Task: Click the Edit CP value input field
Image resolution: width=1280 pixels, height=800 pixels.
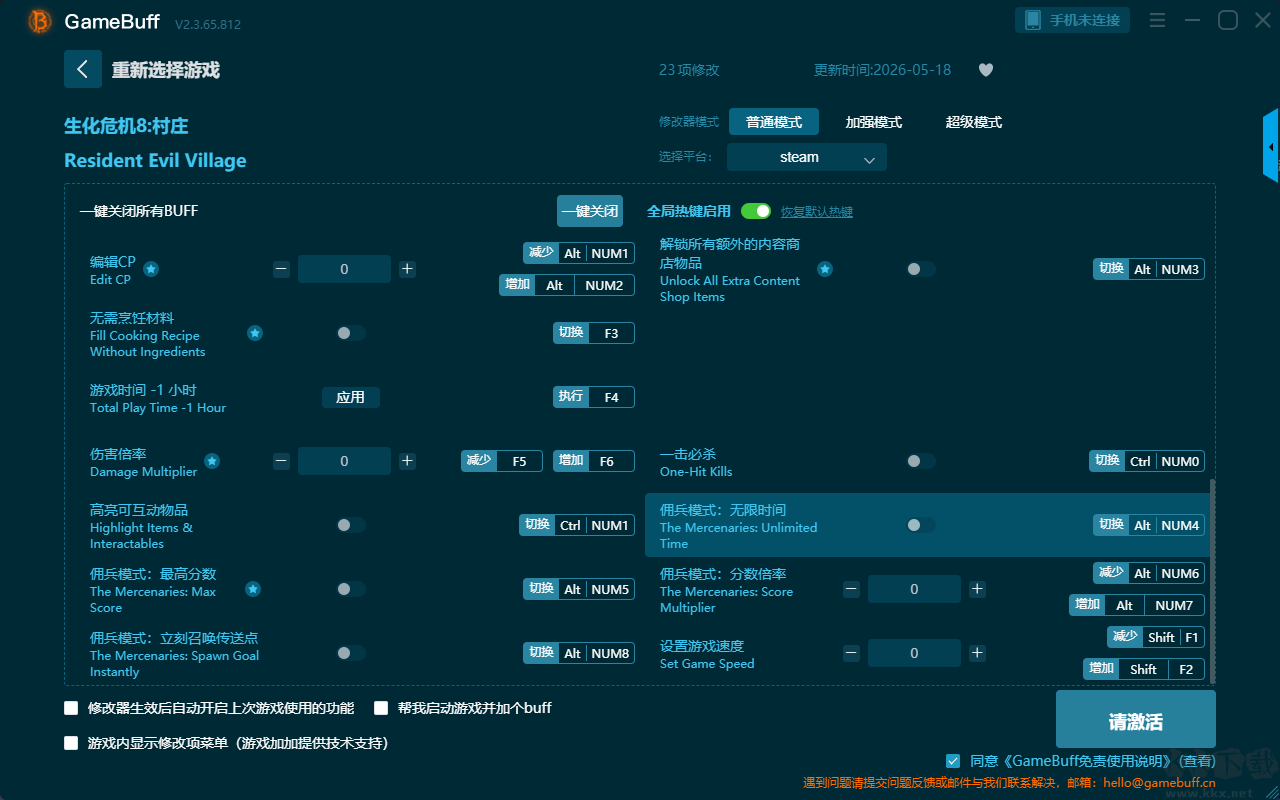Action: [344, 269]
